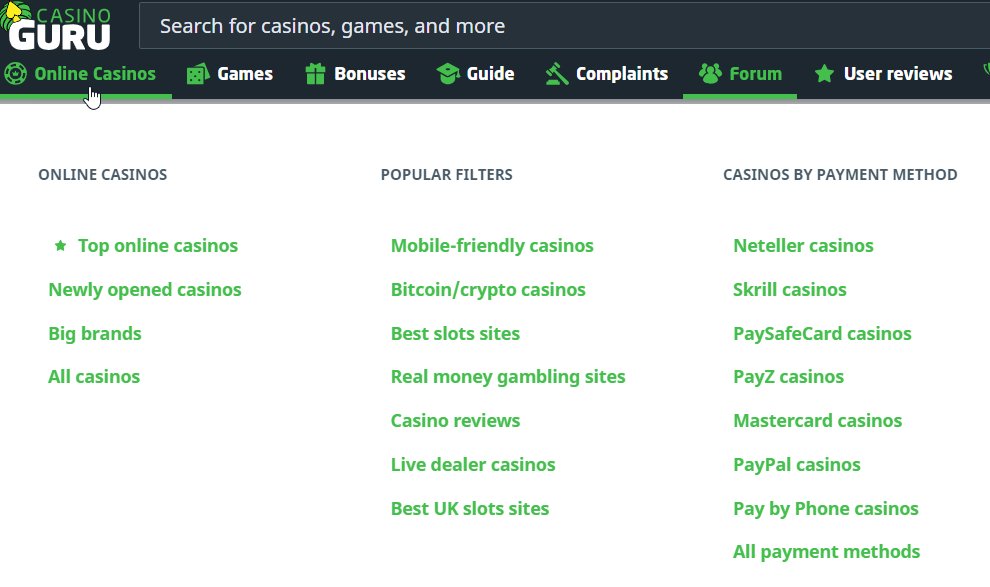The height and width of the screenshot is (587, 990).
Task: Select the Forum tab
Action: (755, 74)
